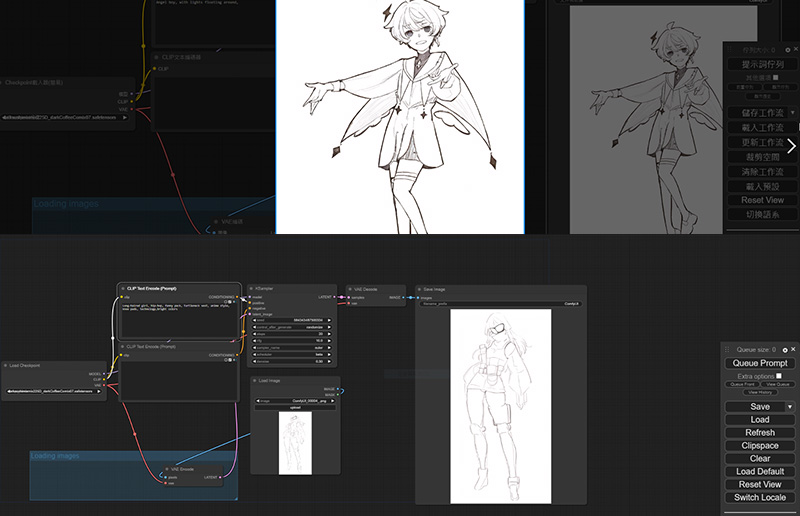The height and width of the screenshot is (516, 800).
Task: Toggle the 其他選項 checkbox in Chinese menu
Action: [x=776, y=77]
